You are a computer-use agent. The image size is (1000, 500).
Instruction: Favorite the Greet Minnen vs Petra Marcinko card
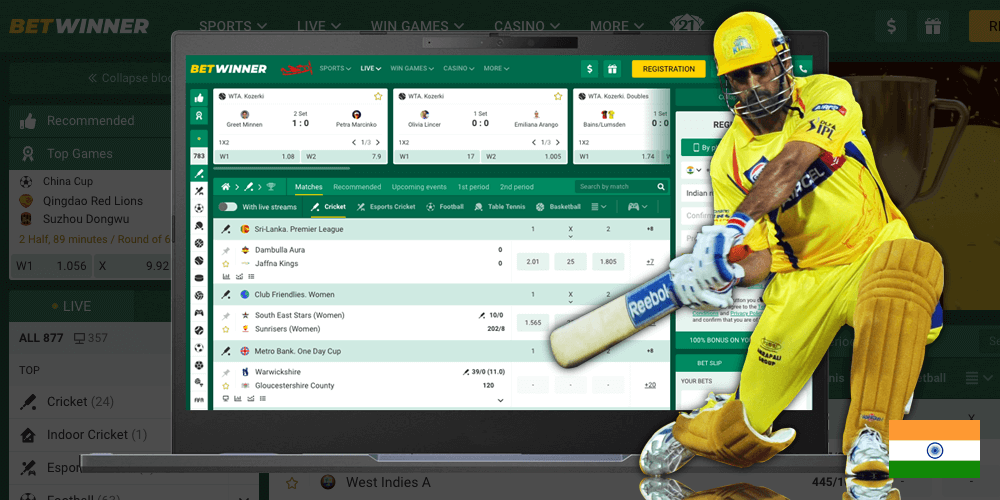click(378, 96)
